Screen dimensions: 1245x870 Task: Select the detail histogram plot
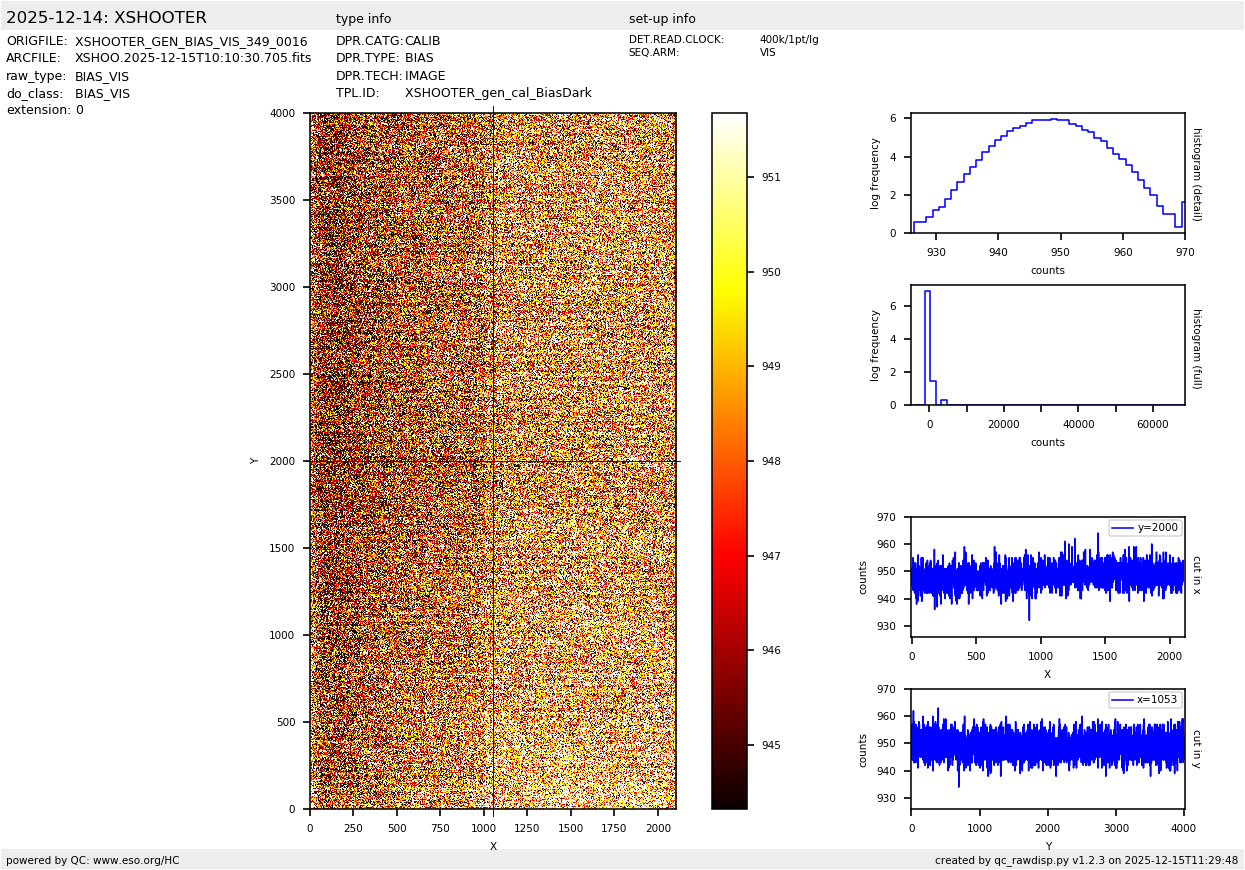tap(1047, 173)
